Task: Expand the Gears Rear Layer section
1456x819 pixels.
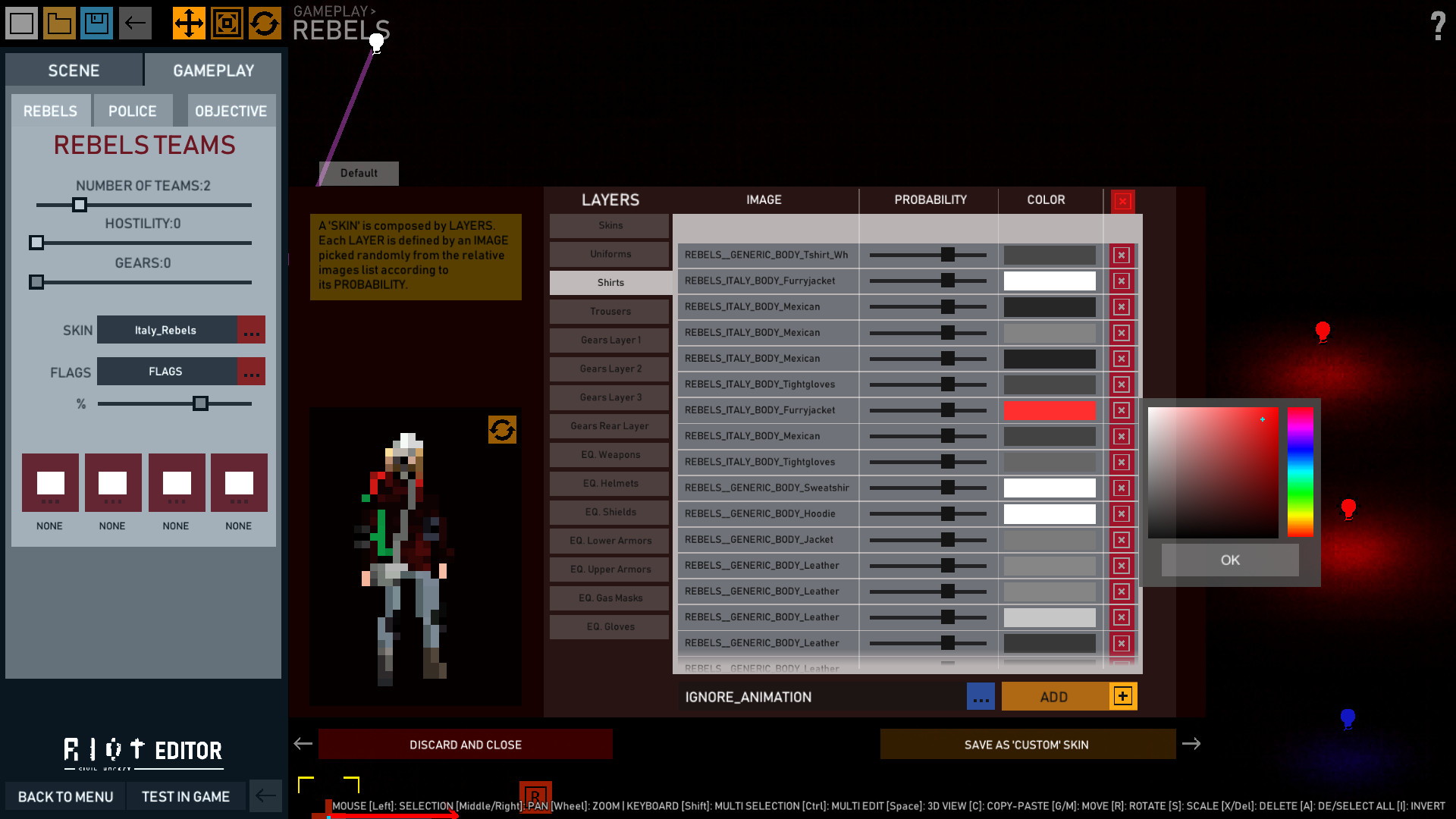Action: coord(609,426)
